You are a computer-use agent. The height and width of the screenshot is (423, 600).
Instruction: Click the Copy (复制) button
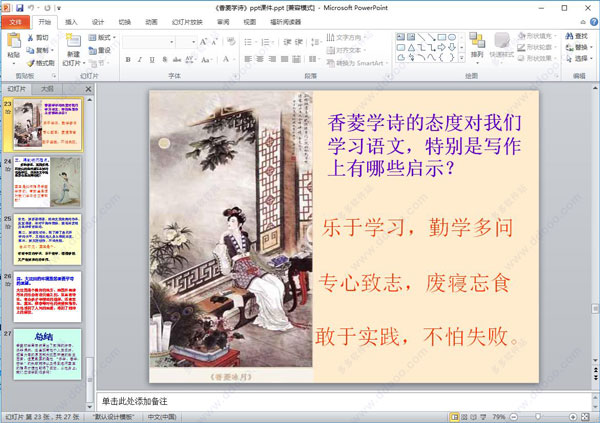[40, 50]
